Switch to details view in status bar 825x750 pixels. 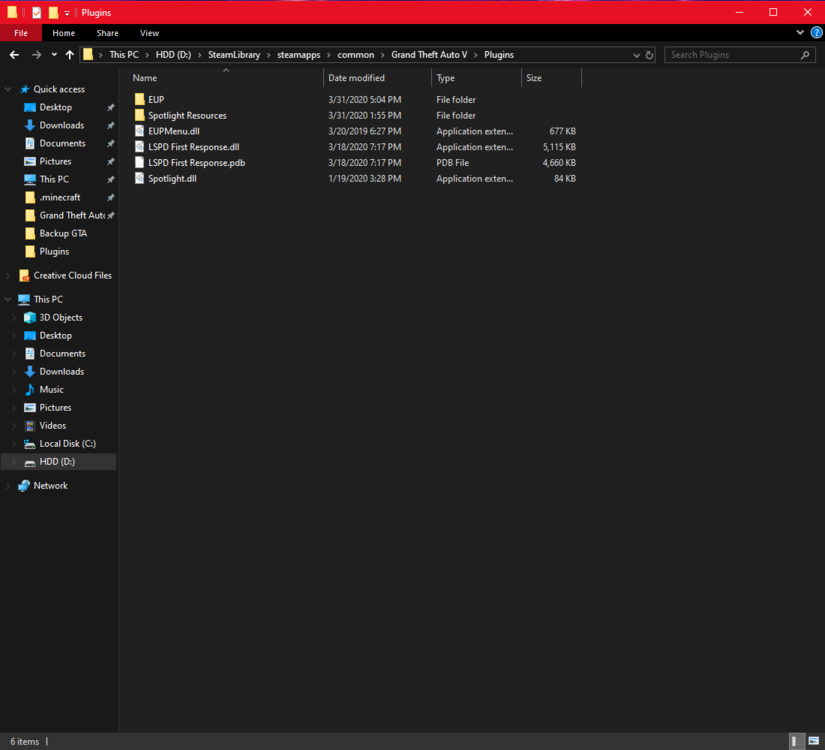click(x=797, y=741)
